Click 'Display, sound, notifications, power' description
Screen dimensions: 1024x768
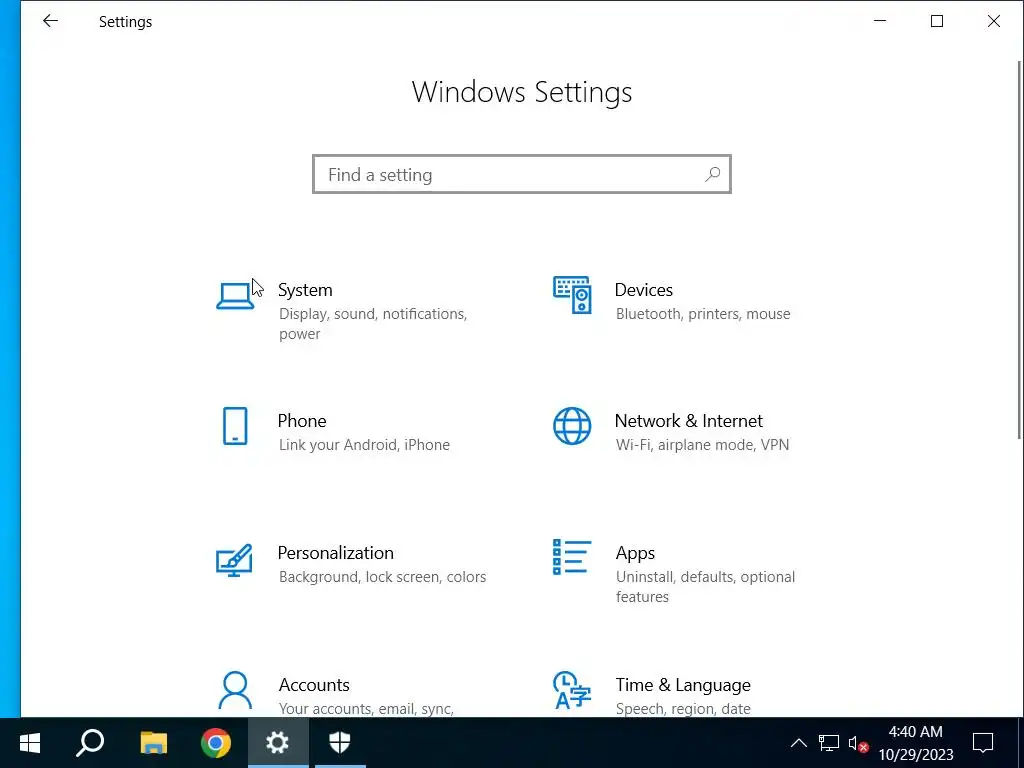click(373, 324)
